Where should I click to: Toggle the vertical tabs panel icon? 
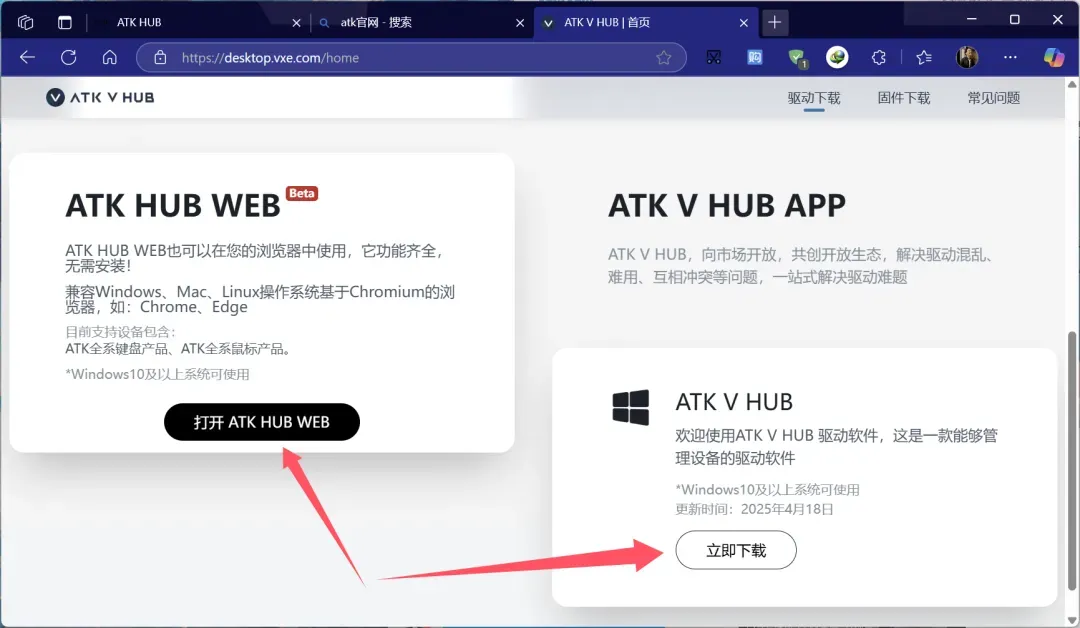click(65, 22)
